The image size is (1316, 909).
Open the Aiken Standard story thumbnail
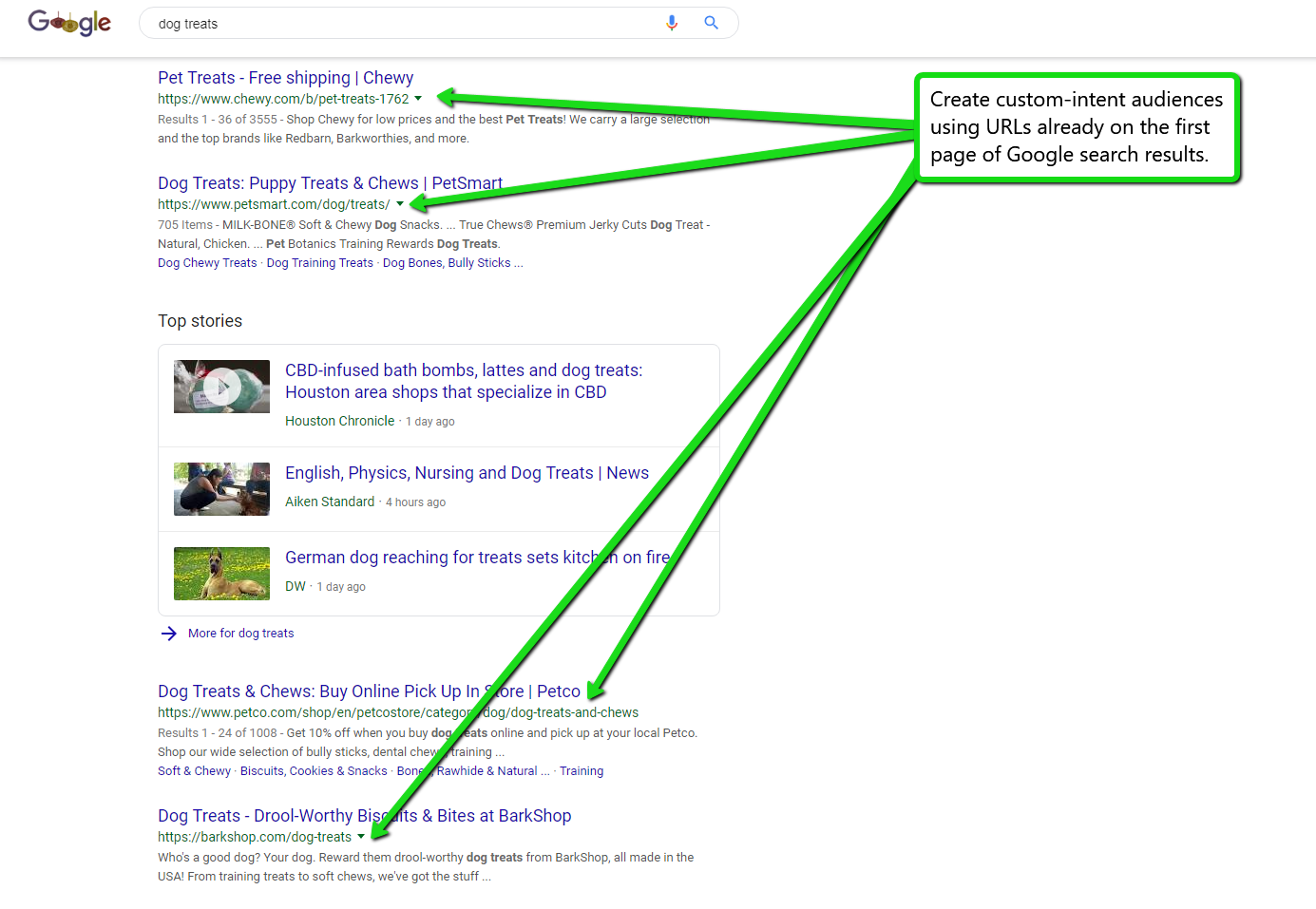pos(221,489)
